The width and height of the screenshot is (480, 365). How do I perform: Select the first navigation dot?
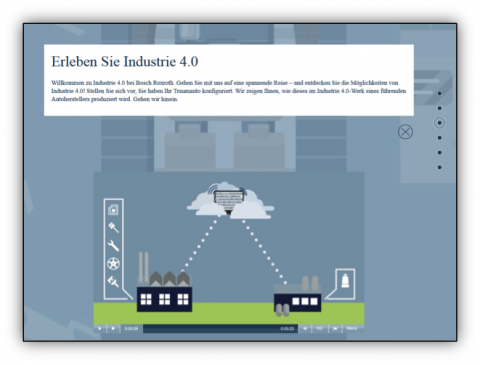(x=439, y=93)
